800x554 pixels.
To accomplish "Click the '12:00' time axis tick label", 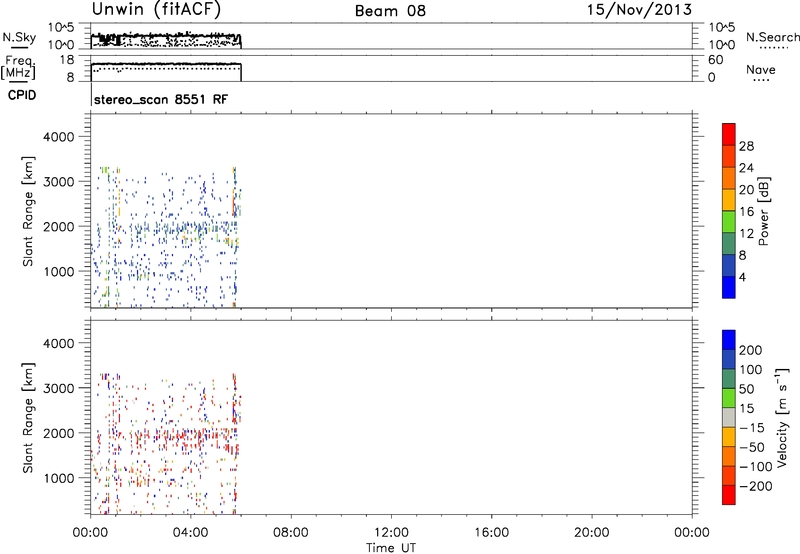I will (391, 533).
